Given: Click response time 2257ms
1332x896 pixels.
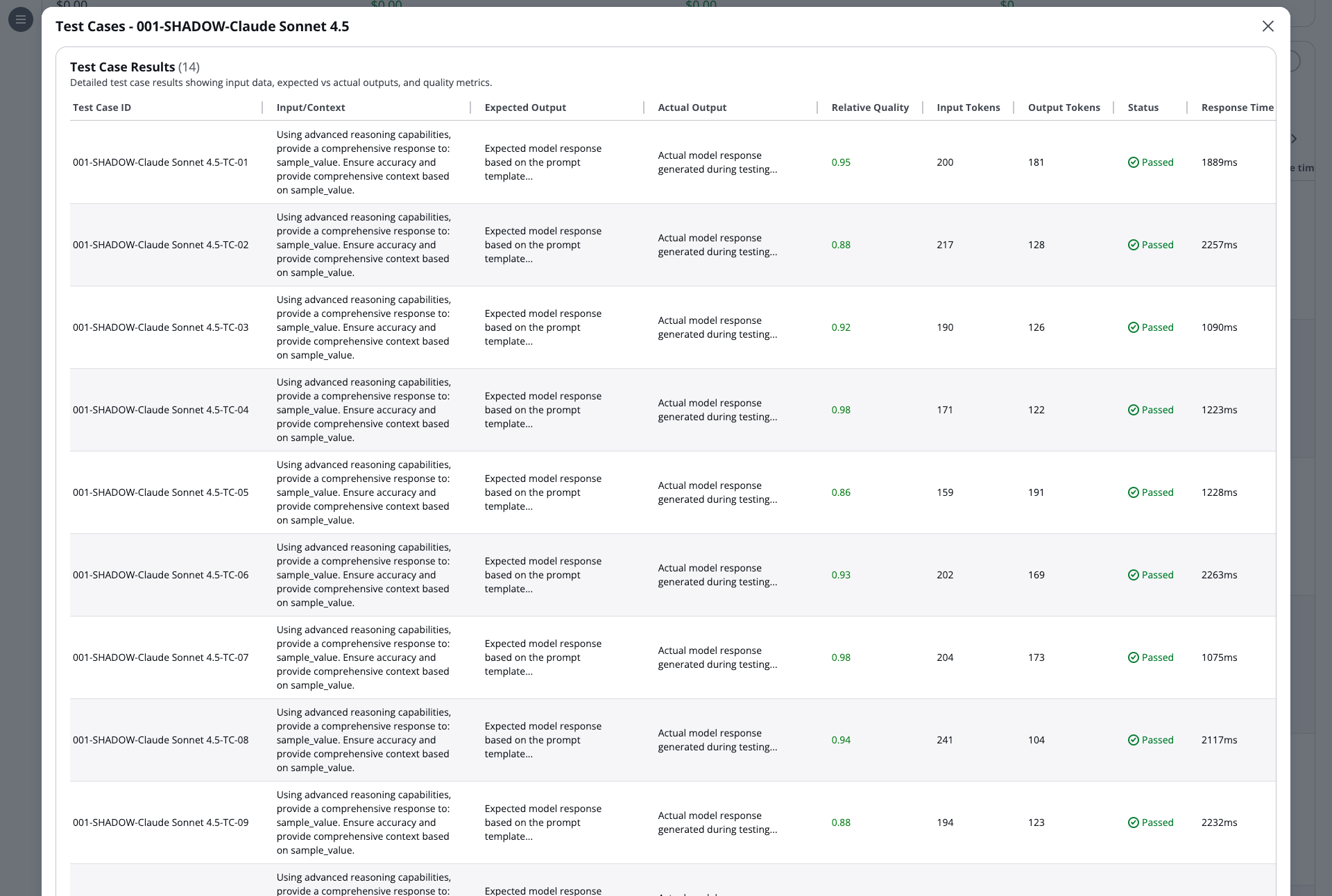Looking at the screenshot, I should 1220,245.
